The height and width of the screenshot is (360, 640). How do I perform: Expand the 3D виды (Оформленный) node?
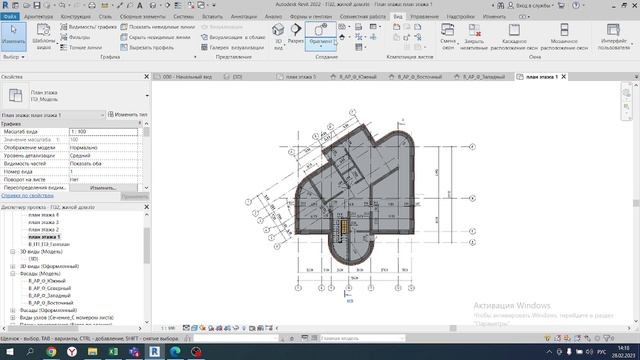coord(13,266)
